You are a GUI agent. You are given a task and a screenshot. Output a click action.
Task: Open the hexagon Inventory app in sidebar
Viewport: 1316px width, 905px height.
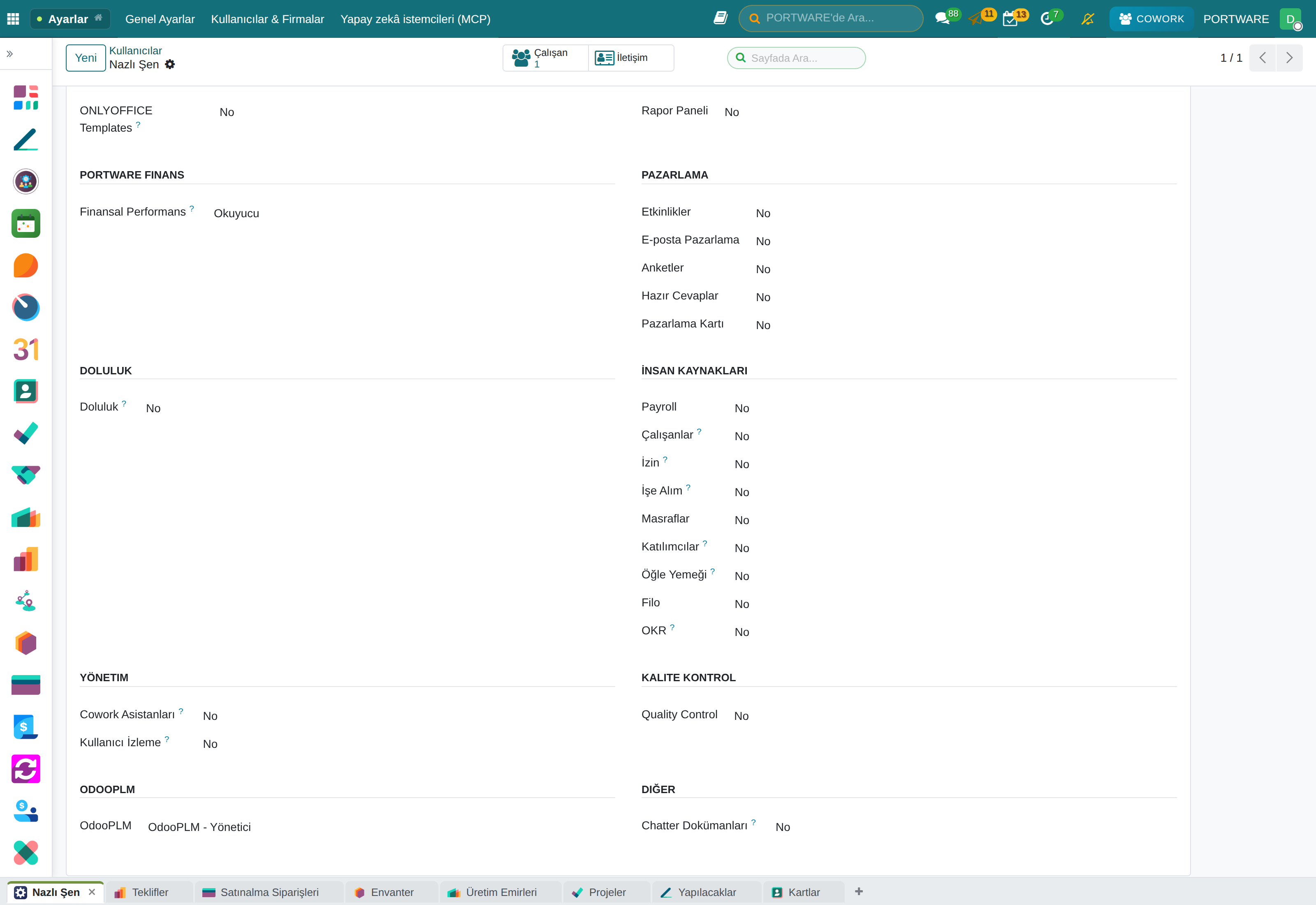click(25, 643)
